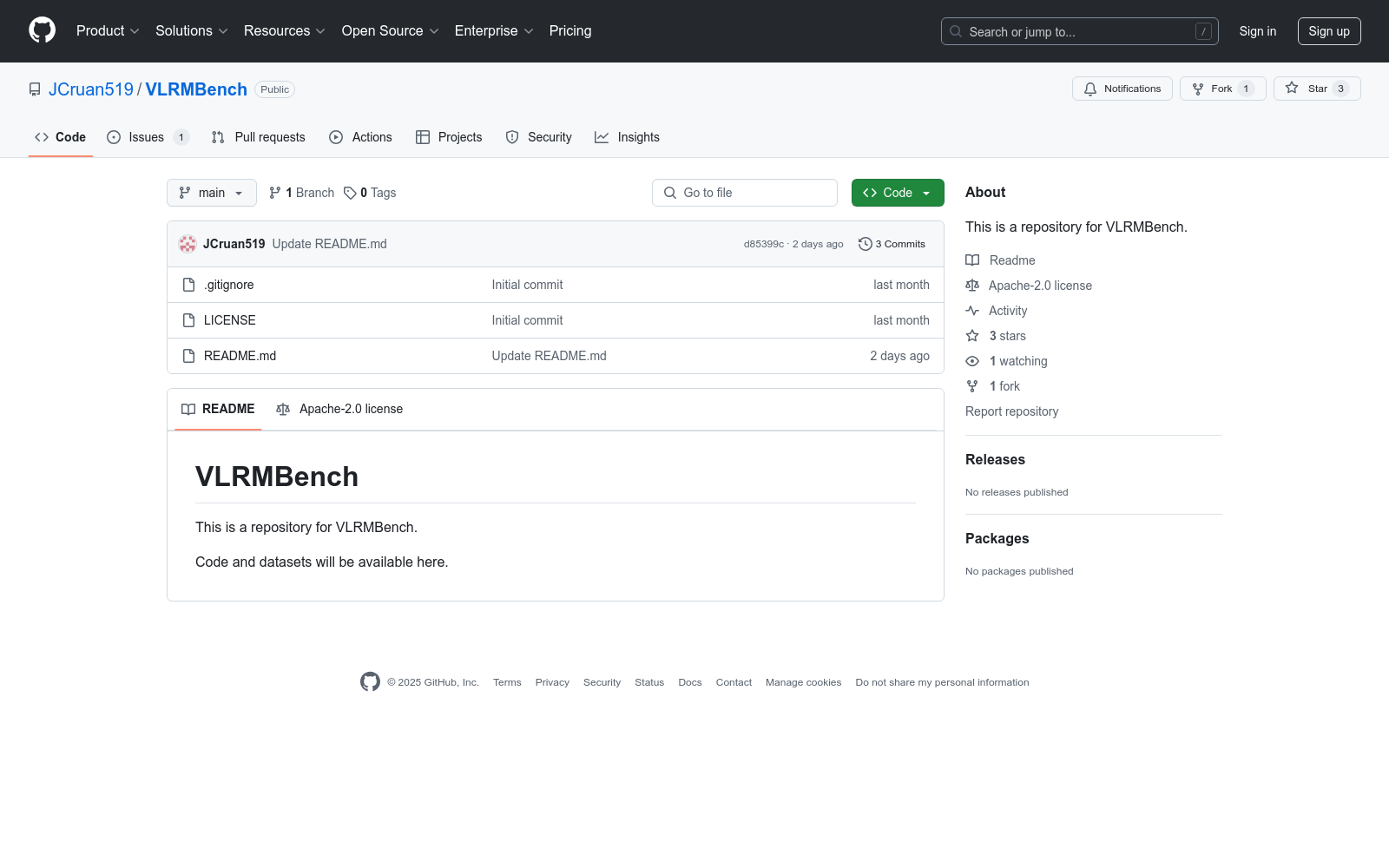
Task: Select the README tab in file viewer
Action: (218, 409)
